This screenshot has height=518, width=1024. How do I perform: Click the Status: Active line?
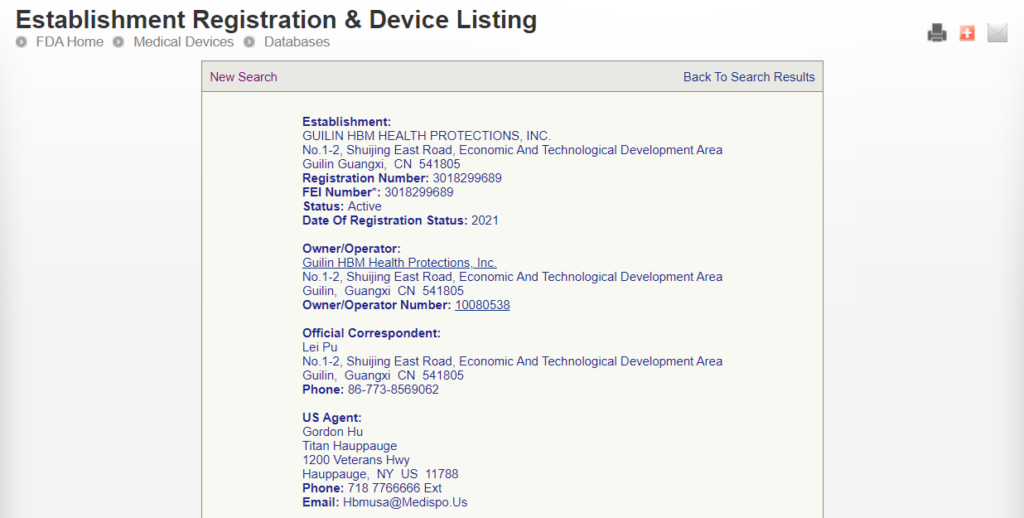tap(342, 206)
